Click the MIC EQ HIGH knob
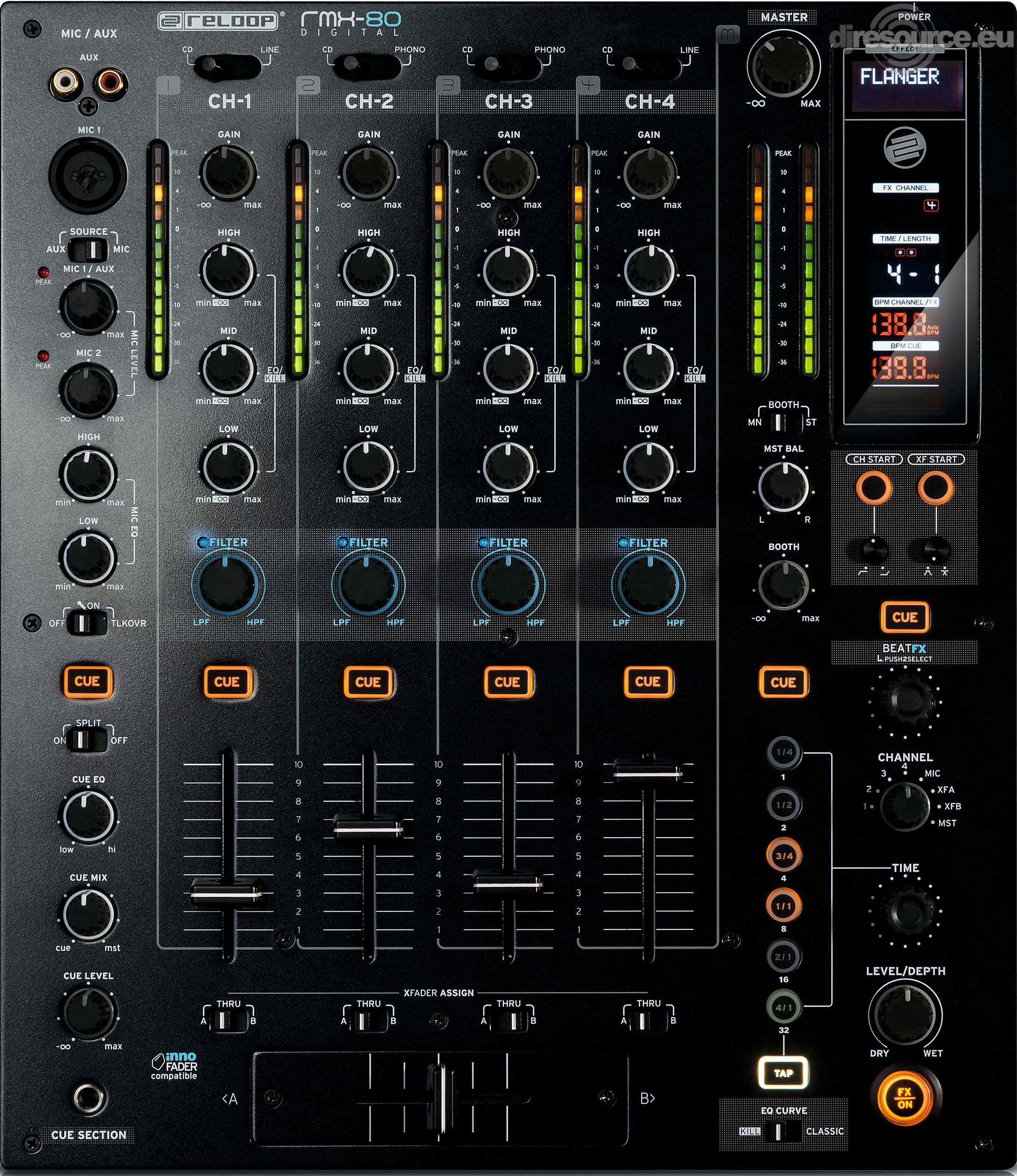This screenshot has height=1176, width=1017. click(88, 474)
